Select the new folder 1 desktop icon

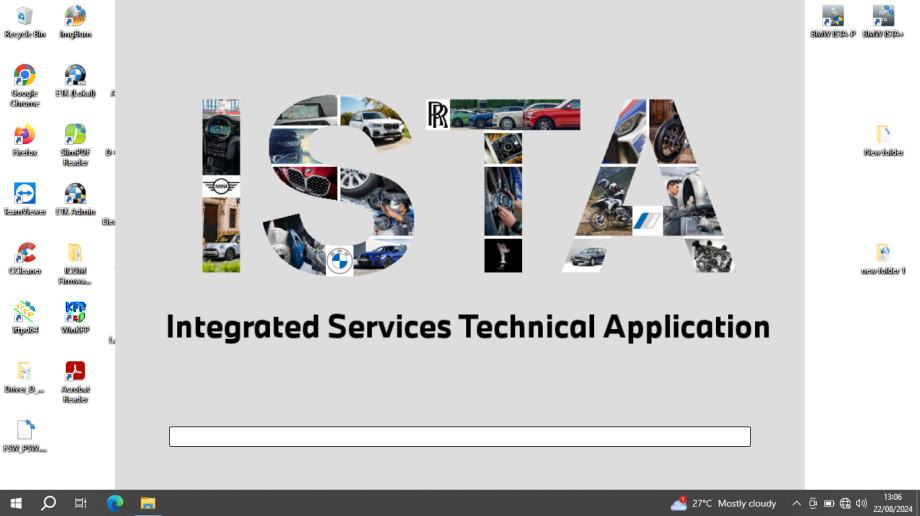[x=883, y=258]
